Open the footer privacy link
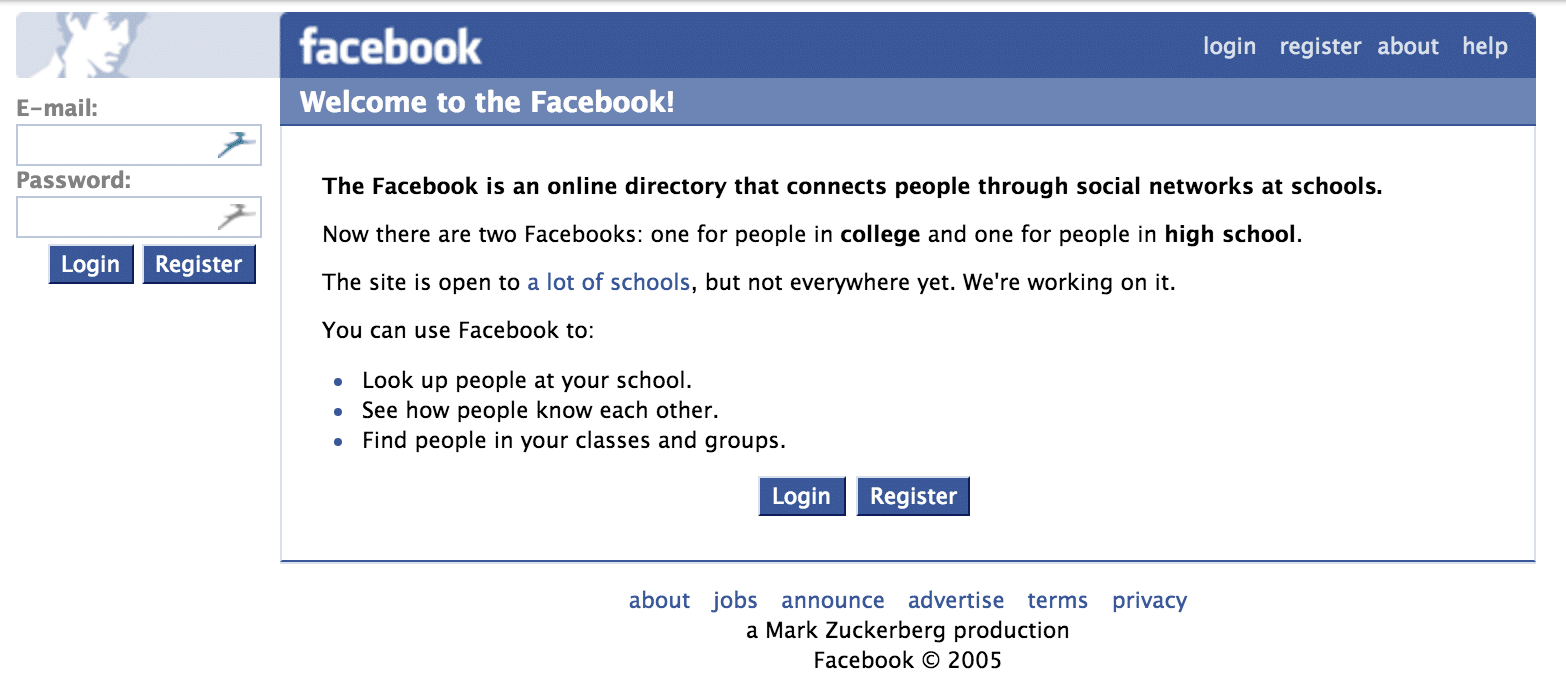The height and width of the screenshot is (680, 1566). [x=1150, y=600]
